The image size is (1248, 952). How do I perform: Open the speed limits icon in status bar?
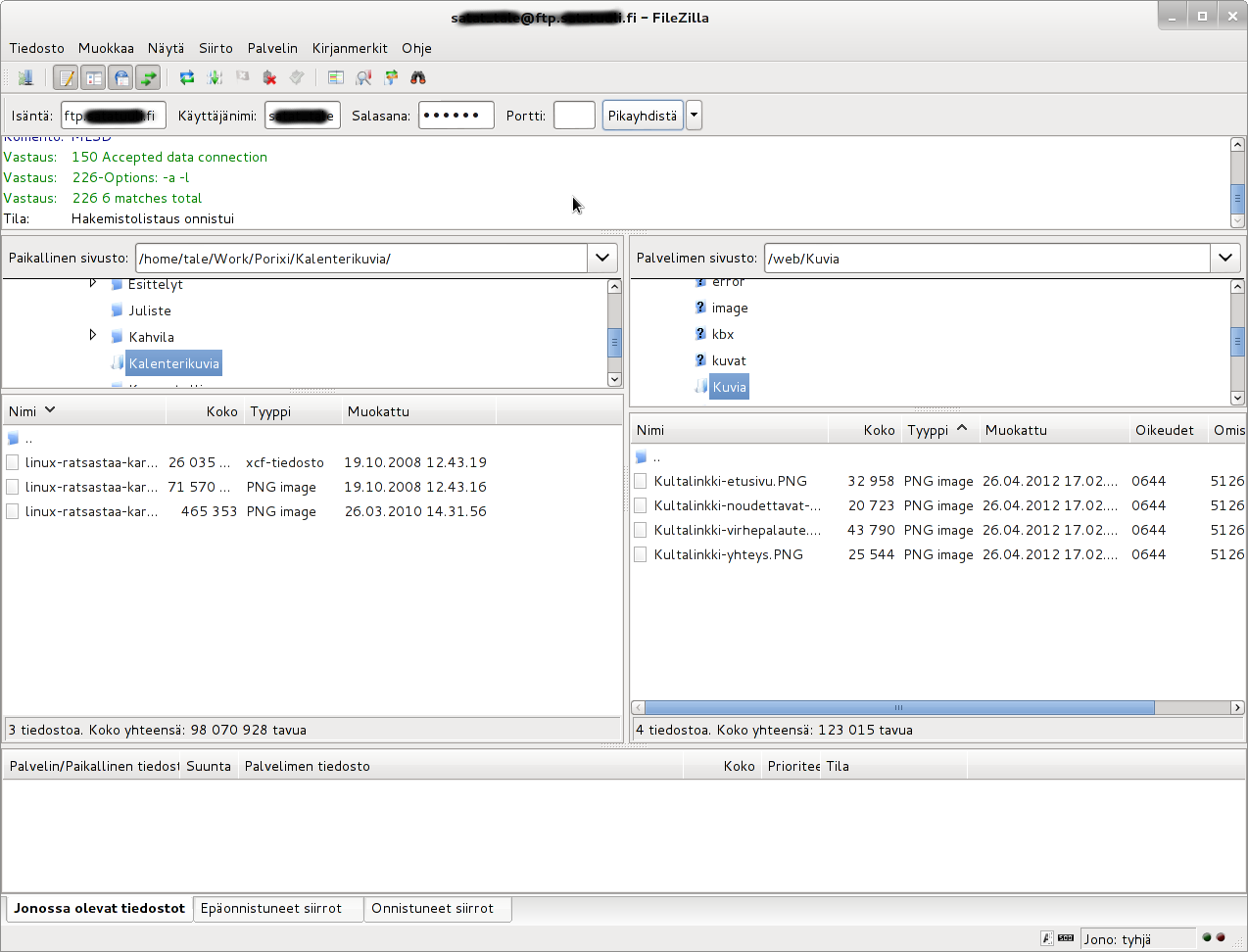pyautogui.click(x=1066, y=938)
